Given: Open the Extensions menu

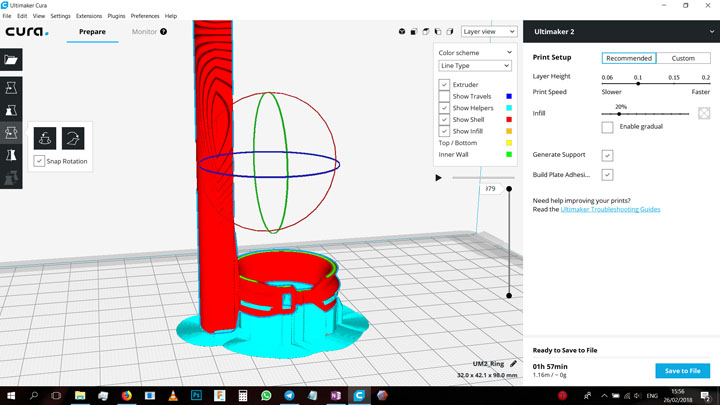Looking at the screenshot, I should pyautogui.click(x=89, y=16).
